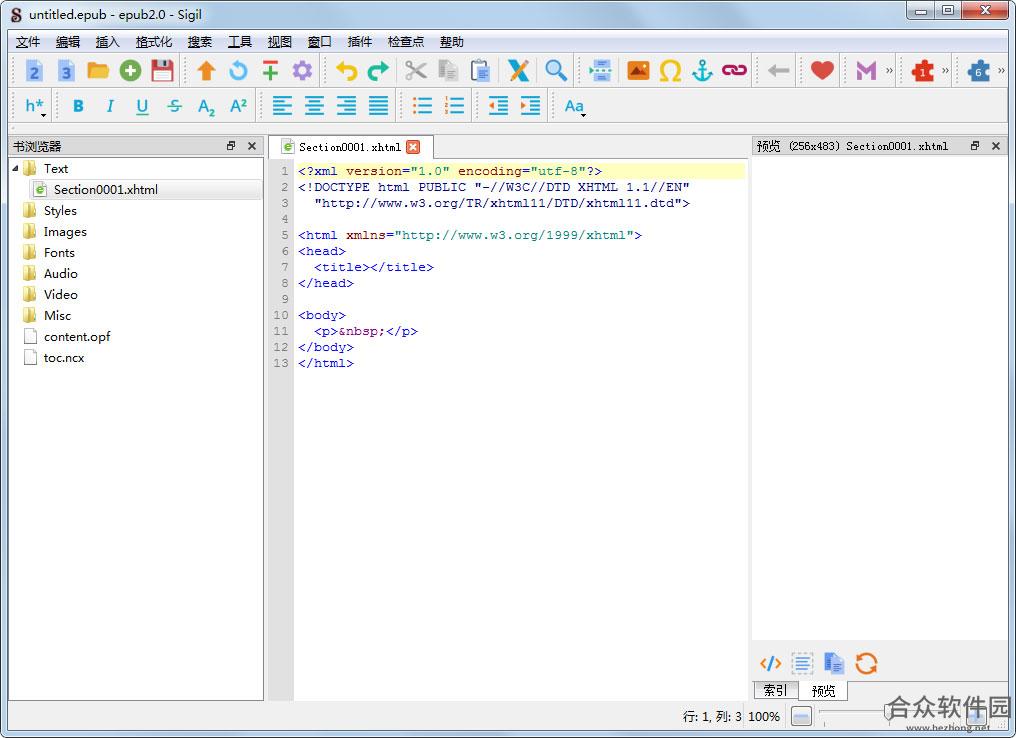Decrease indent level
1016x738 pixels.
(x=498, y=106)
